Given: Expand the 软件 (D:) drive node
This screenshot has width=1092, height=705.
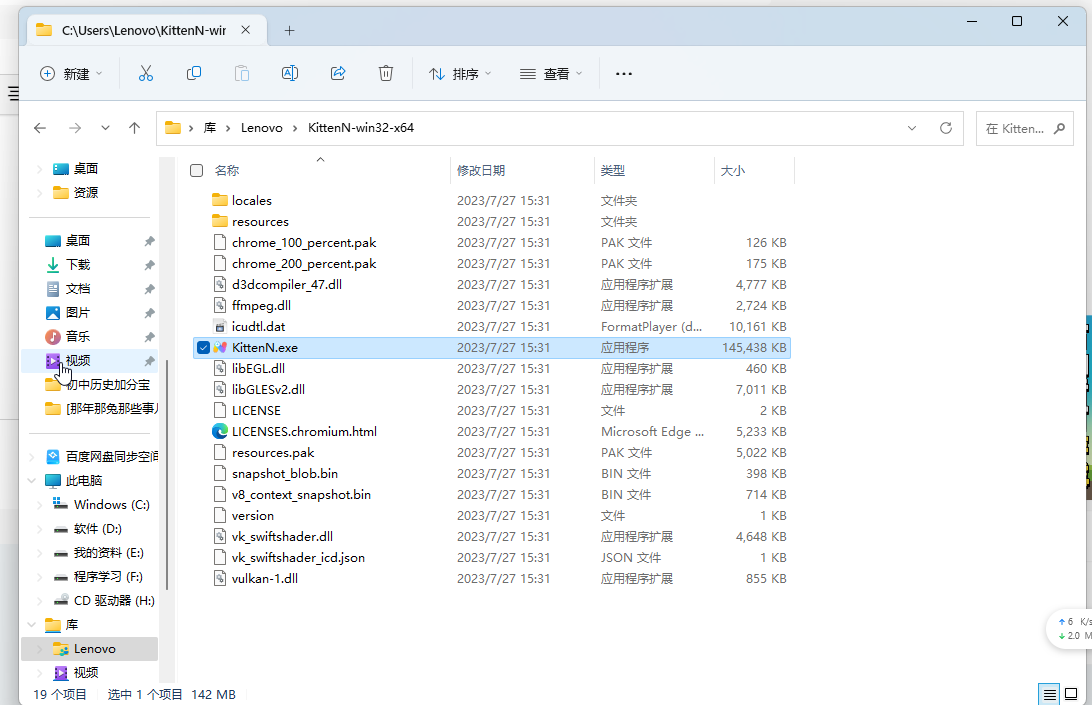Looking at the screenshot, I should click(39, 529).
